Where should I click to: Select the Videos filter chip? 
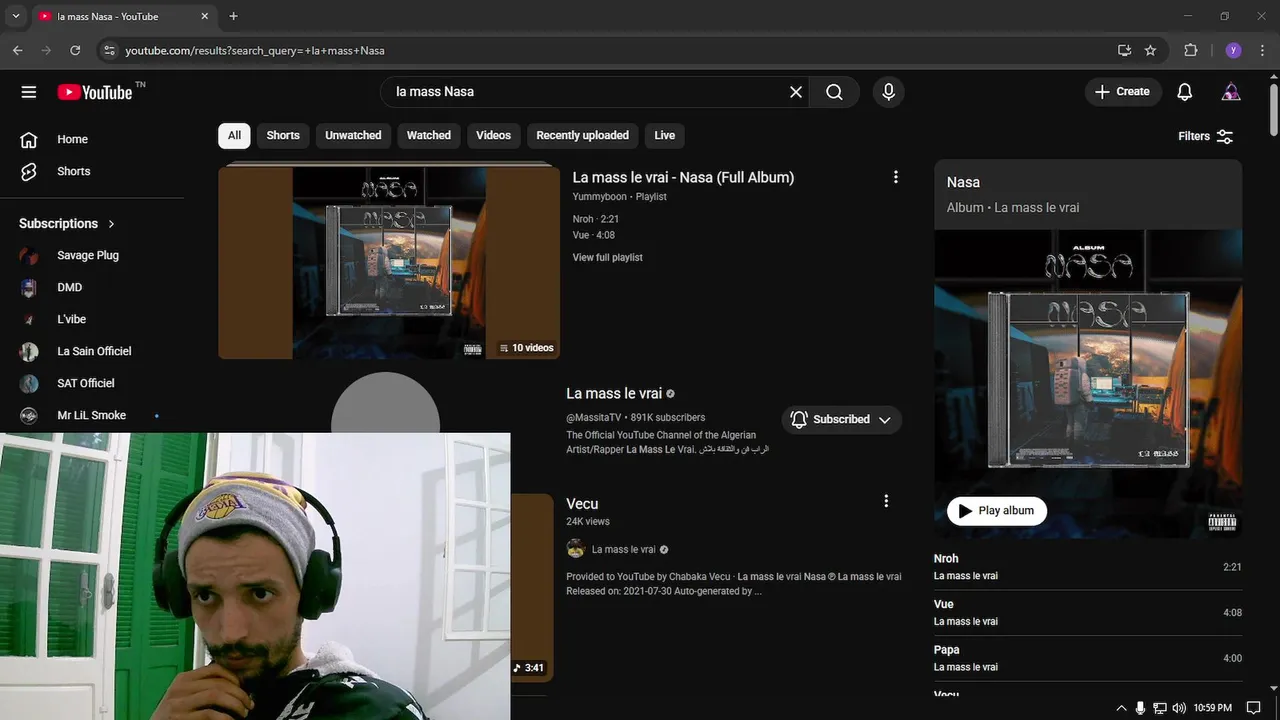(x=493, y=136)
